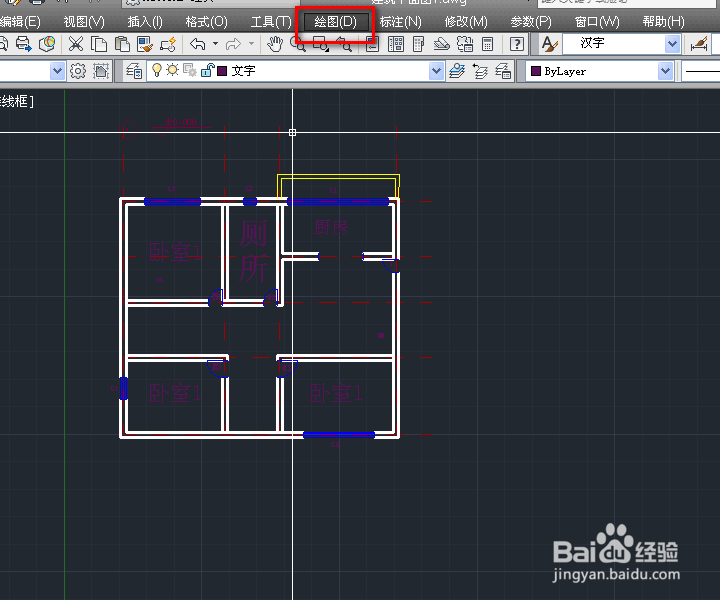The image size is (720, 600).
Task: Click the upper-left 卧室1 label
Action: point(175,252)
